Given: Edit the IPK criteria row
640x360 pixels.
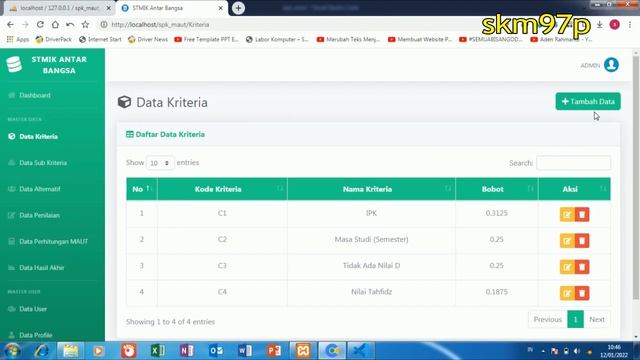Looking at the screenshot, I should 567,214.
